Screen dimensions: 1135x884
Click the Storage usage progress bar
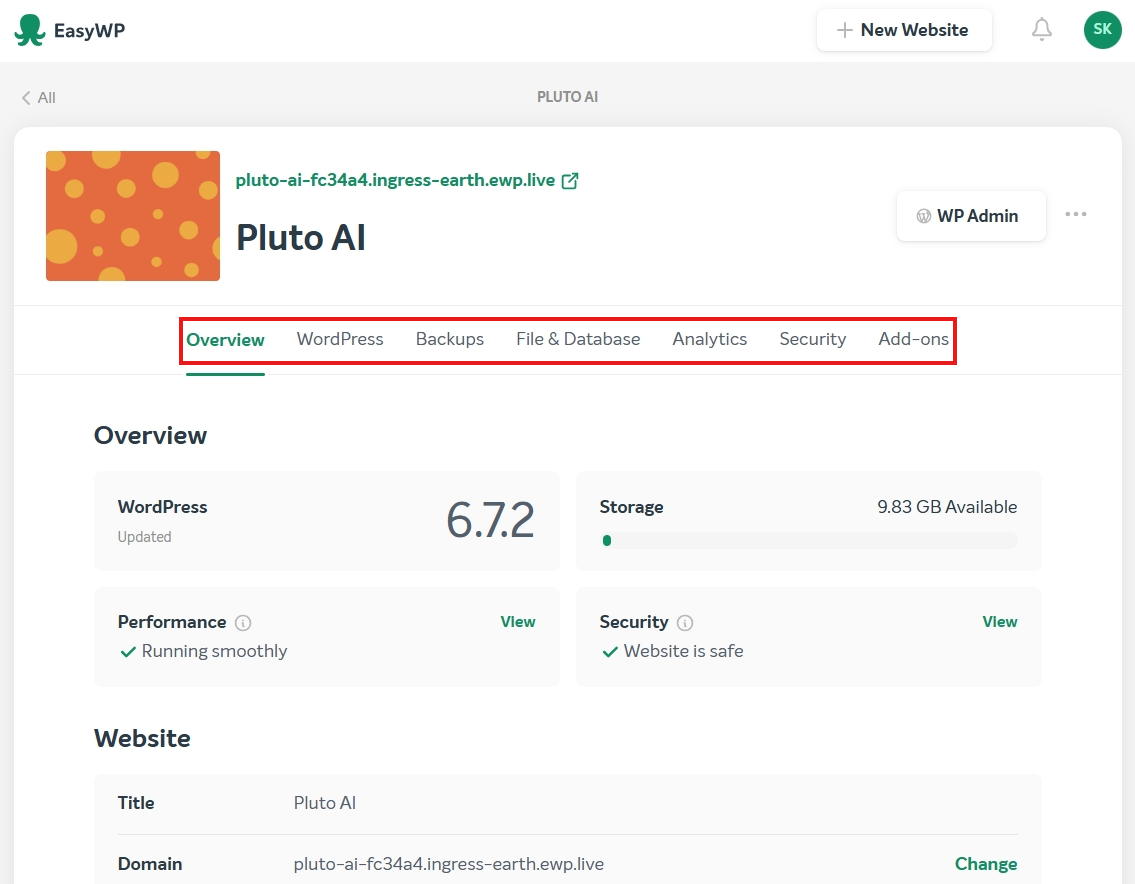(x=809, y=540)
